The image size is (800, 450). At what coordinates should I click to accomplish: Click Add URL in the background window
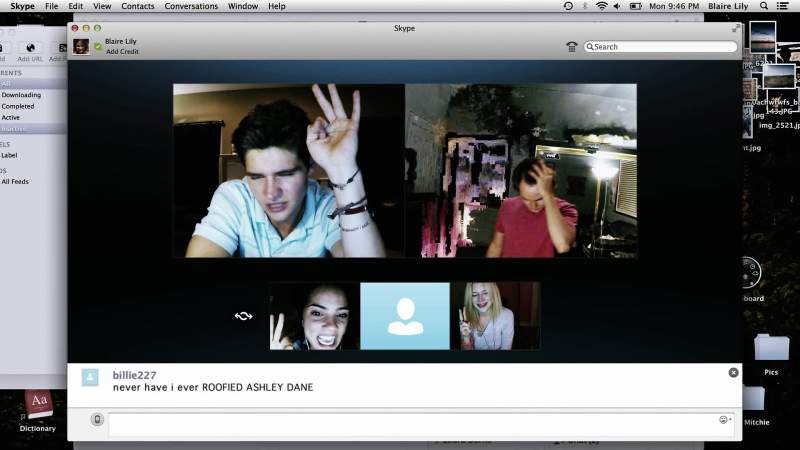tap(30, 52)
